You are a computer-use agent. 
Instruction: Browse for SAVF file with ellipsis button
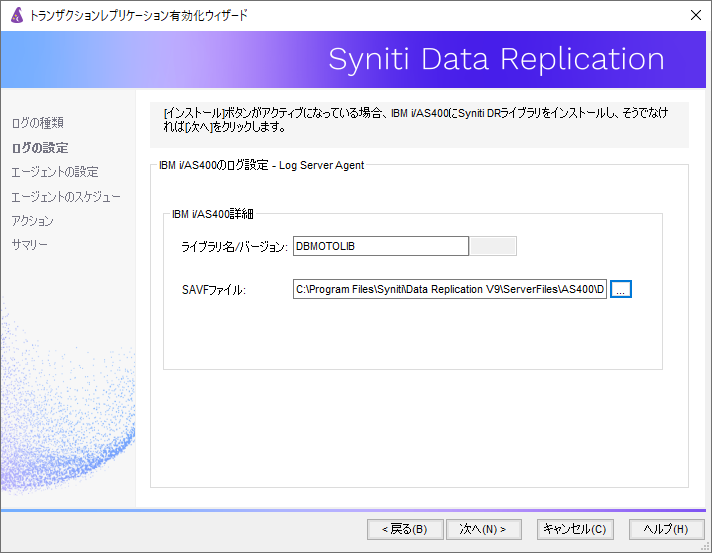pyautogui.click(x=621, y=289)
